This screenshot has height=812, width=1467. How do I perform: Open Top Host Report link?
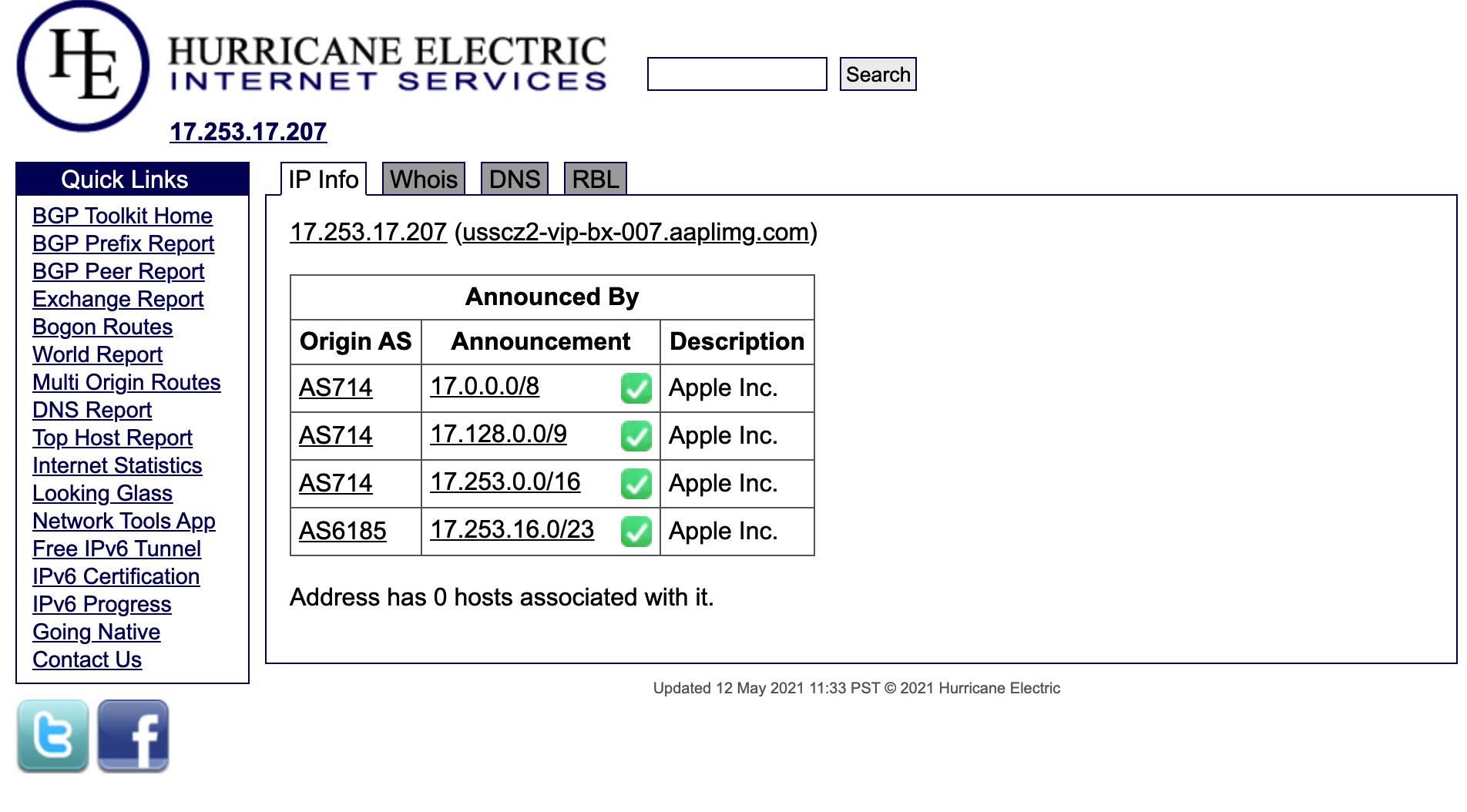coord(112,438)
